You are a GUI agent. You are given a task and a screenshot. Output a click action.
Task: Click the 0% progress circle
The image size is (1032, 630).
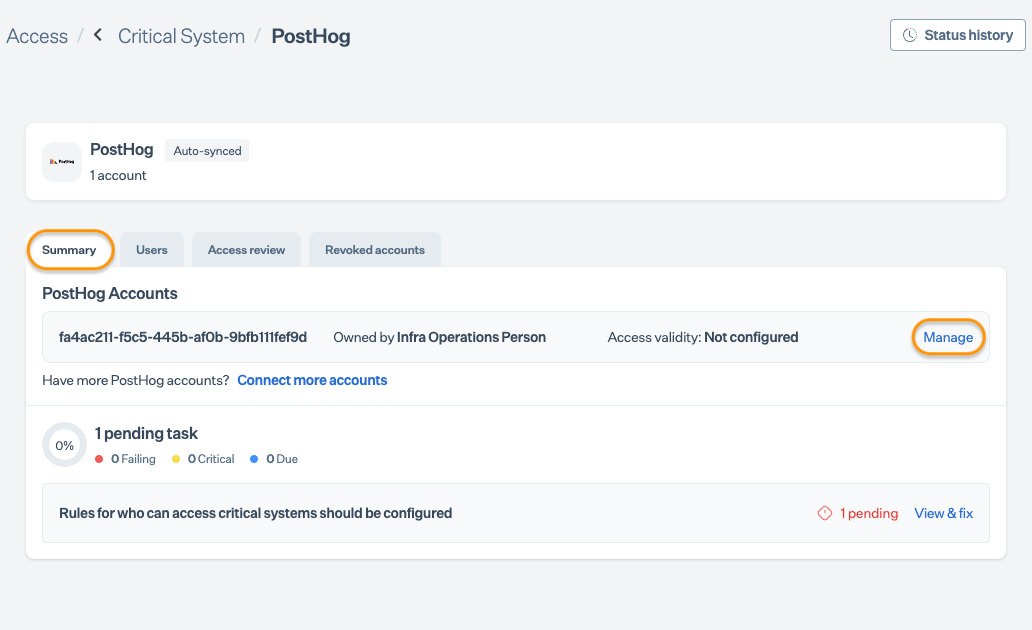[65, 445]
